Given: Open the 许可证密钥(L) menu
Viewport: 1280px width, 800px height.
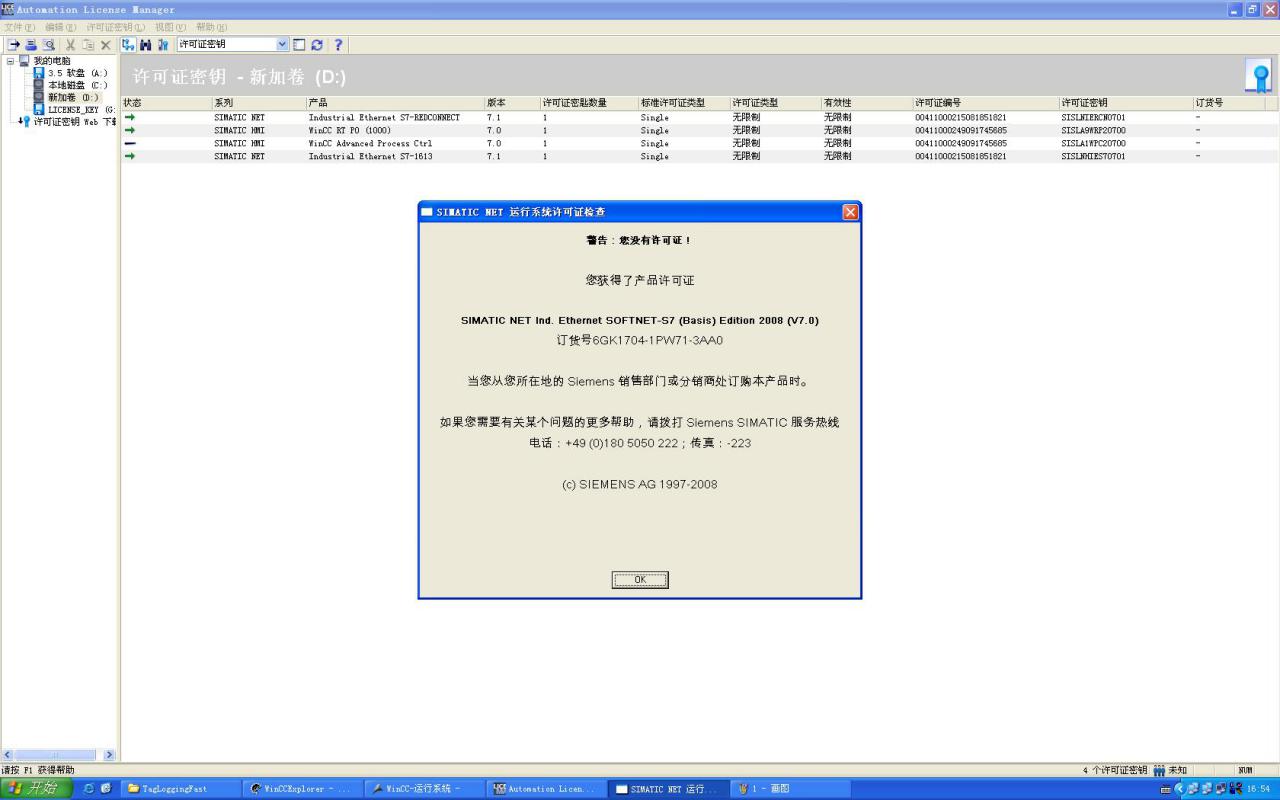Looking at the screenshot, I should (115, 27).
